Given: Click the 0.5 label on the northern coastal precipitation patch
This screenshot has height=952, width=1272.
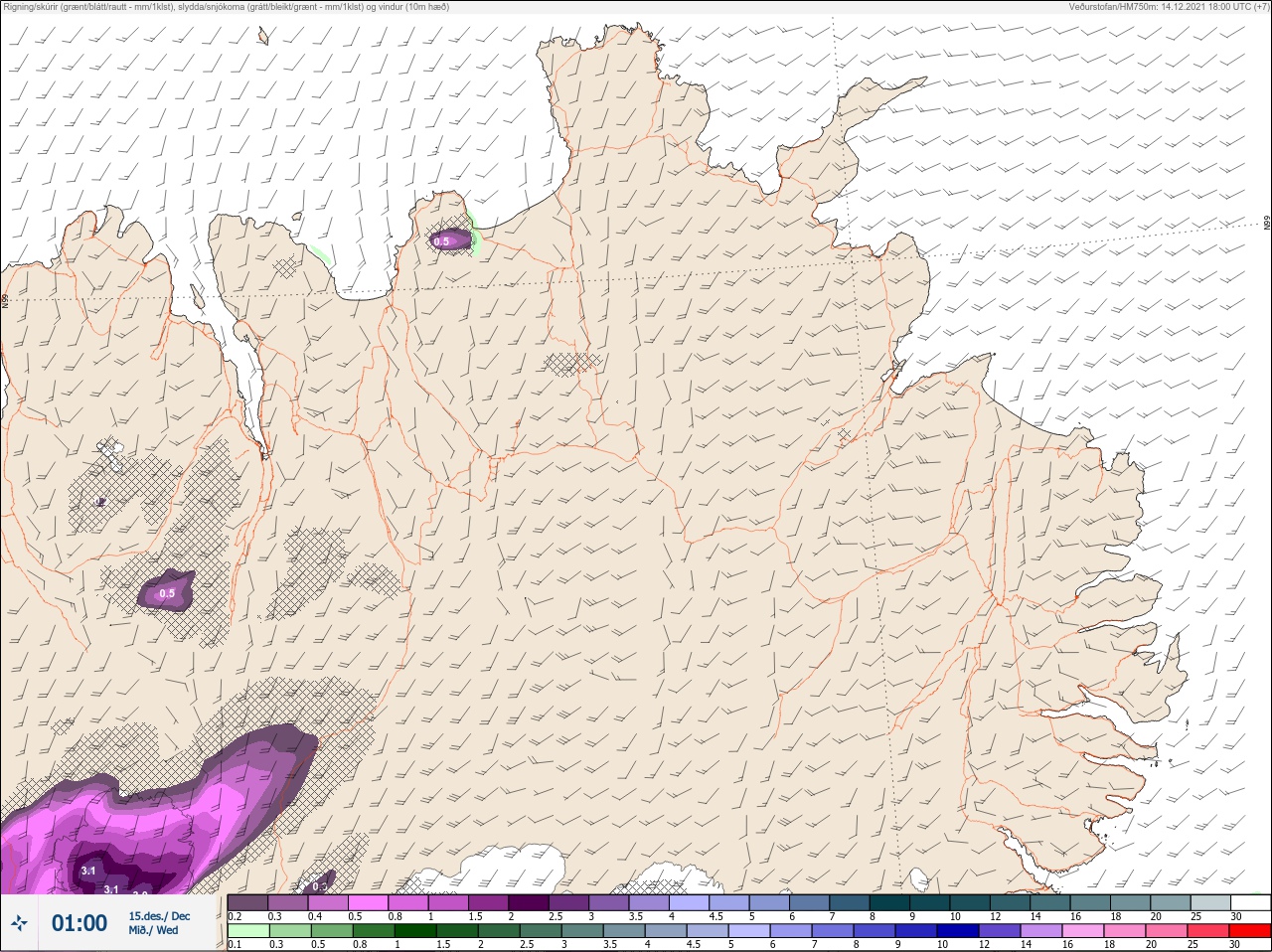Looking at the screenshot, I should pyautogui.click(x=441, y=241).
